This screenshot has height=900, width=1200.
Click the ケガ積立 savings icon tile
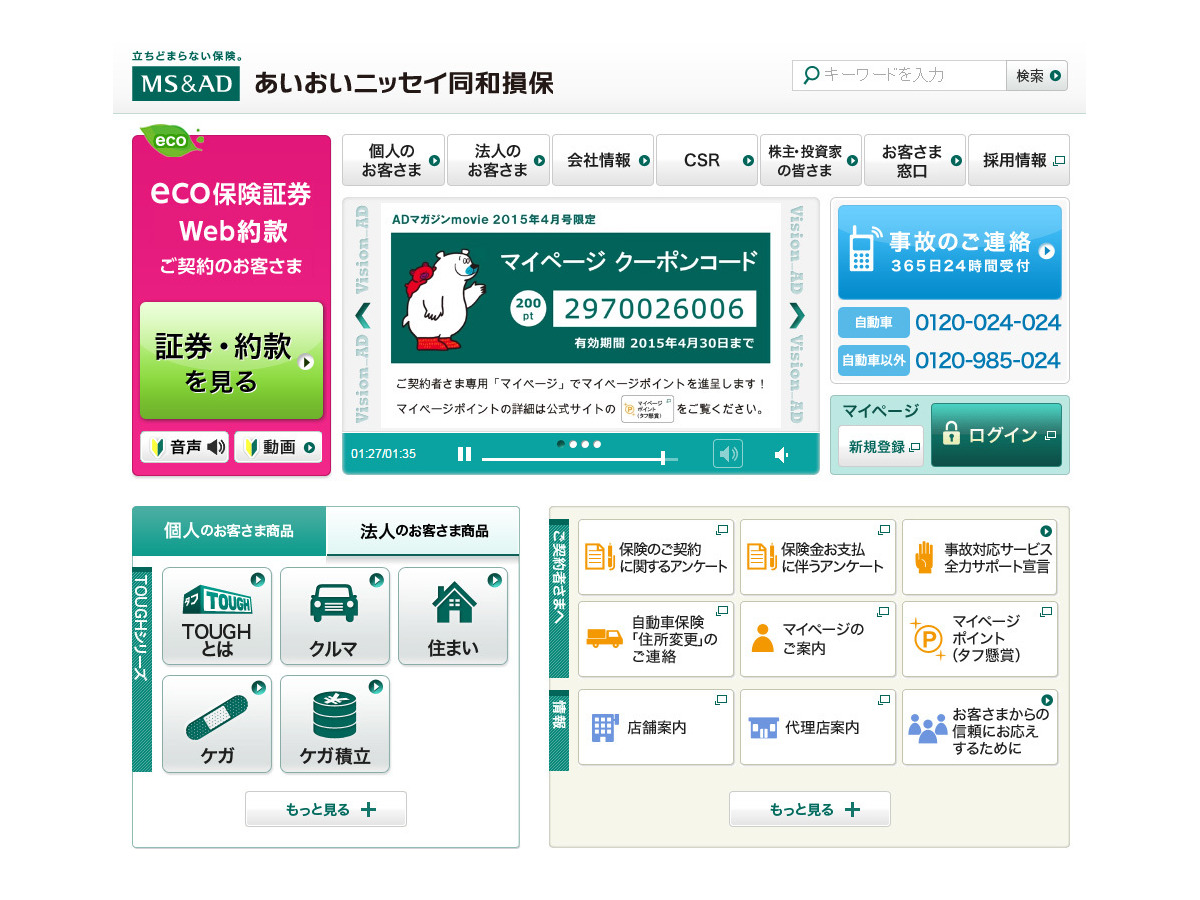(x=334, y=724)
